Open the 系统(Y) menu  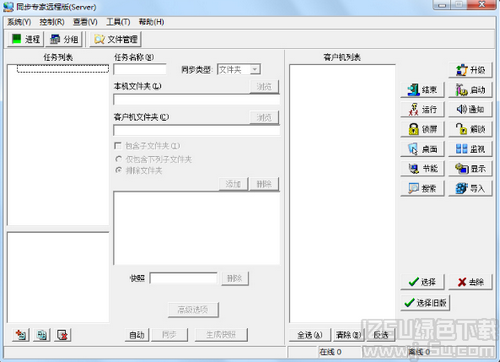click(x=19, y=22)
